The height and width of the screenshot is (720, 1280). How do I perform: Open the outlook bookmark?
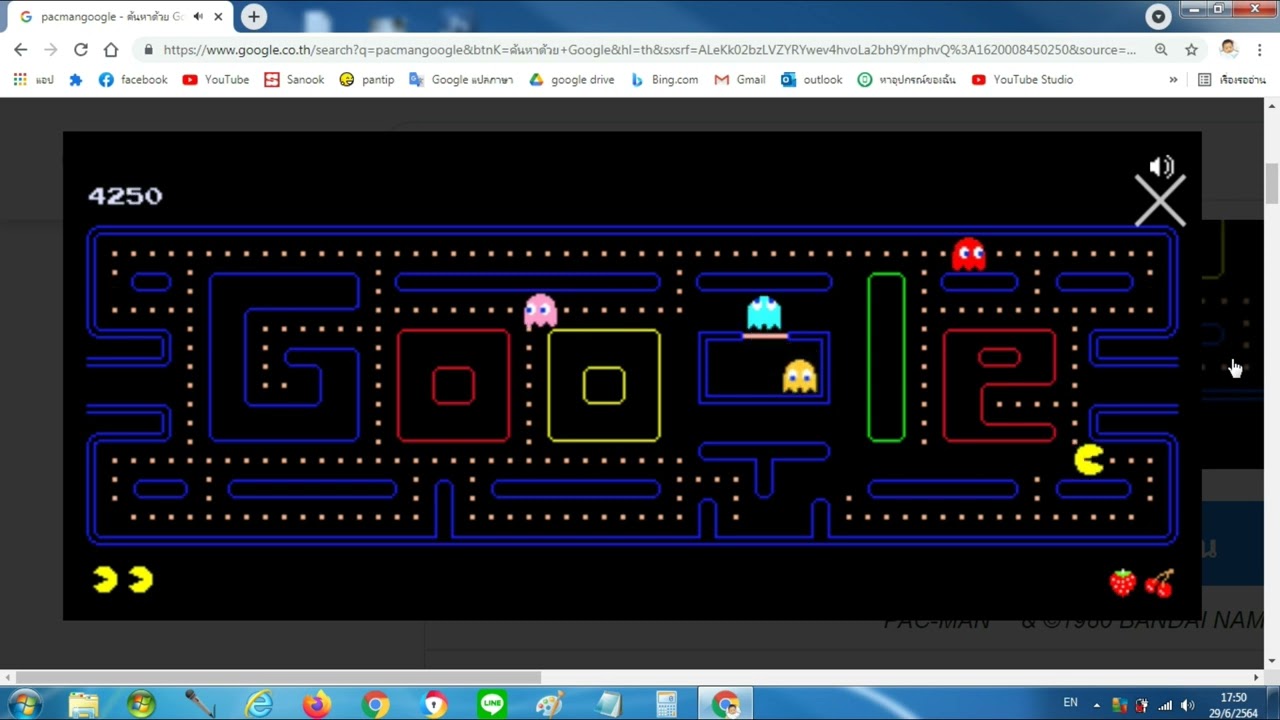coord(812,79)
